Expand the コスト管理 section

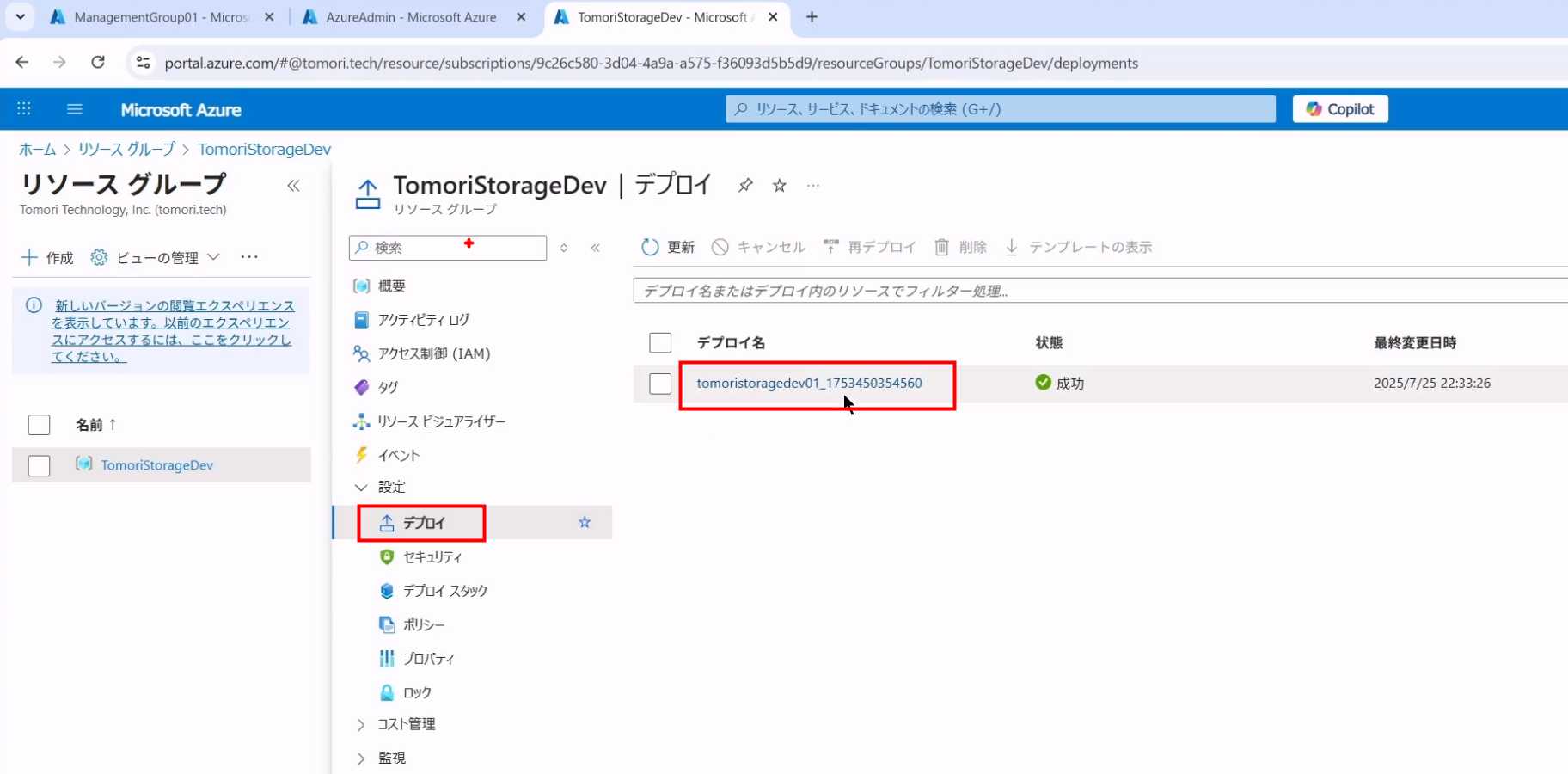click(361, 725)
